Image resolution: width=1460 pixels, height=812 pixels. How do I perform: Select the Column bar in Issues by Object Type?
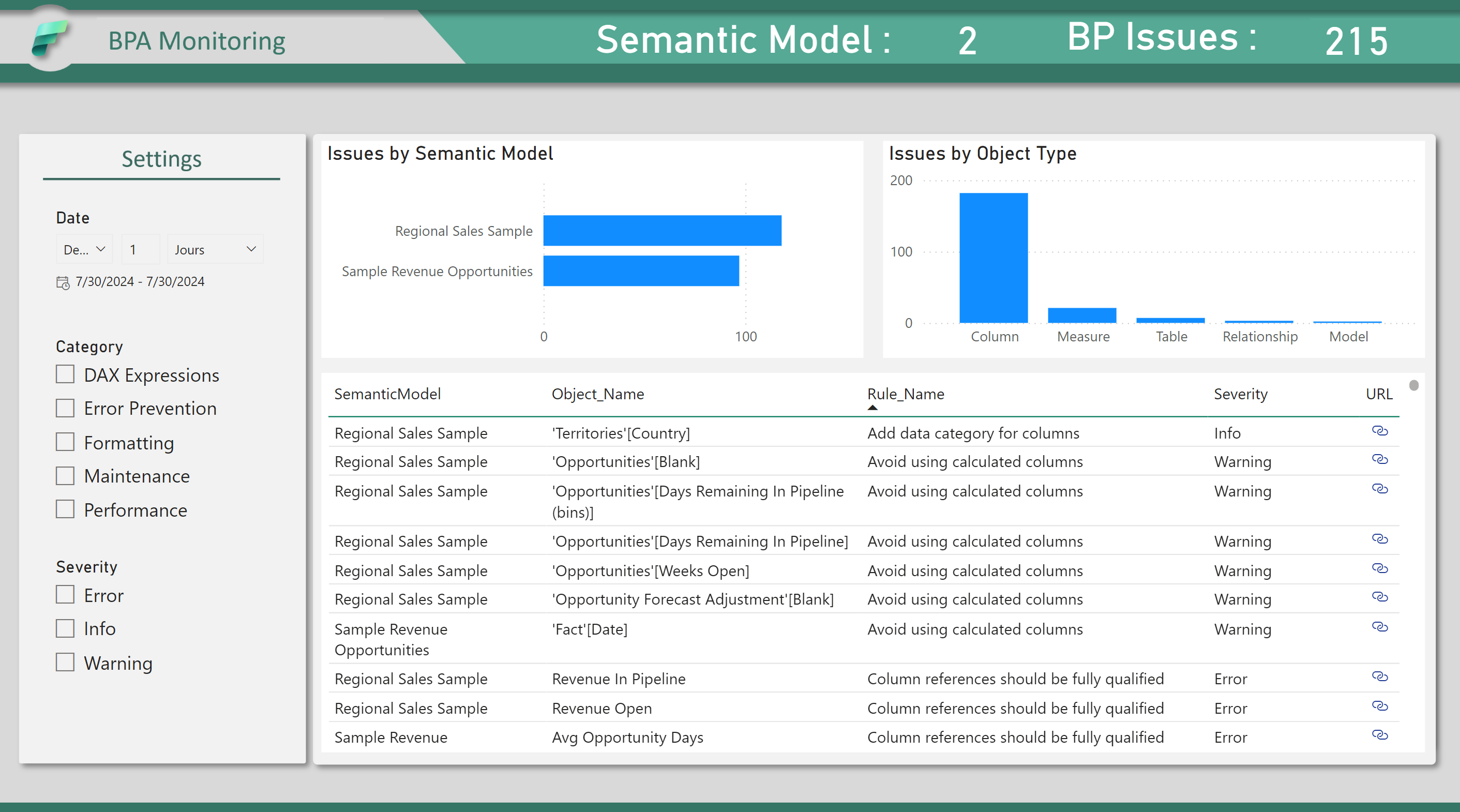coord(994,258)
